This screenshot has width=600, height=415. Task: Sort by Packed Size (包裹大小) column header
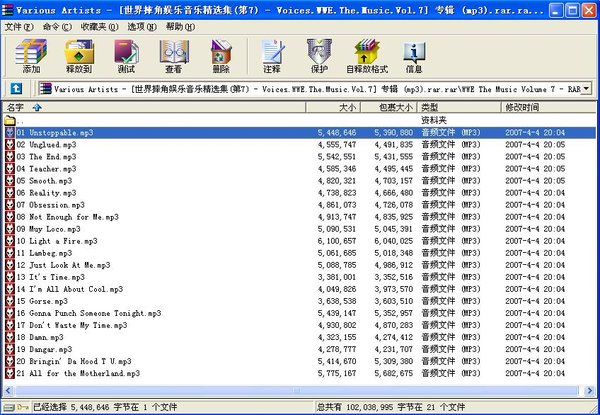pyautogui.click(x=388, y=107)
